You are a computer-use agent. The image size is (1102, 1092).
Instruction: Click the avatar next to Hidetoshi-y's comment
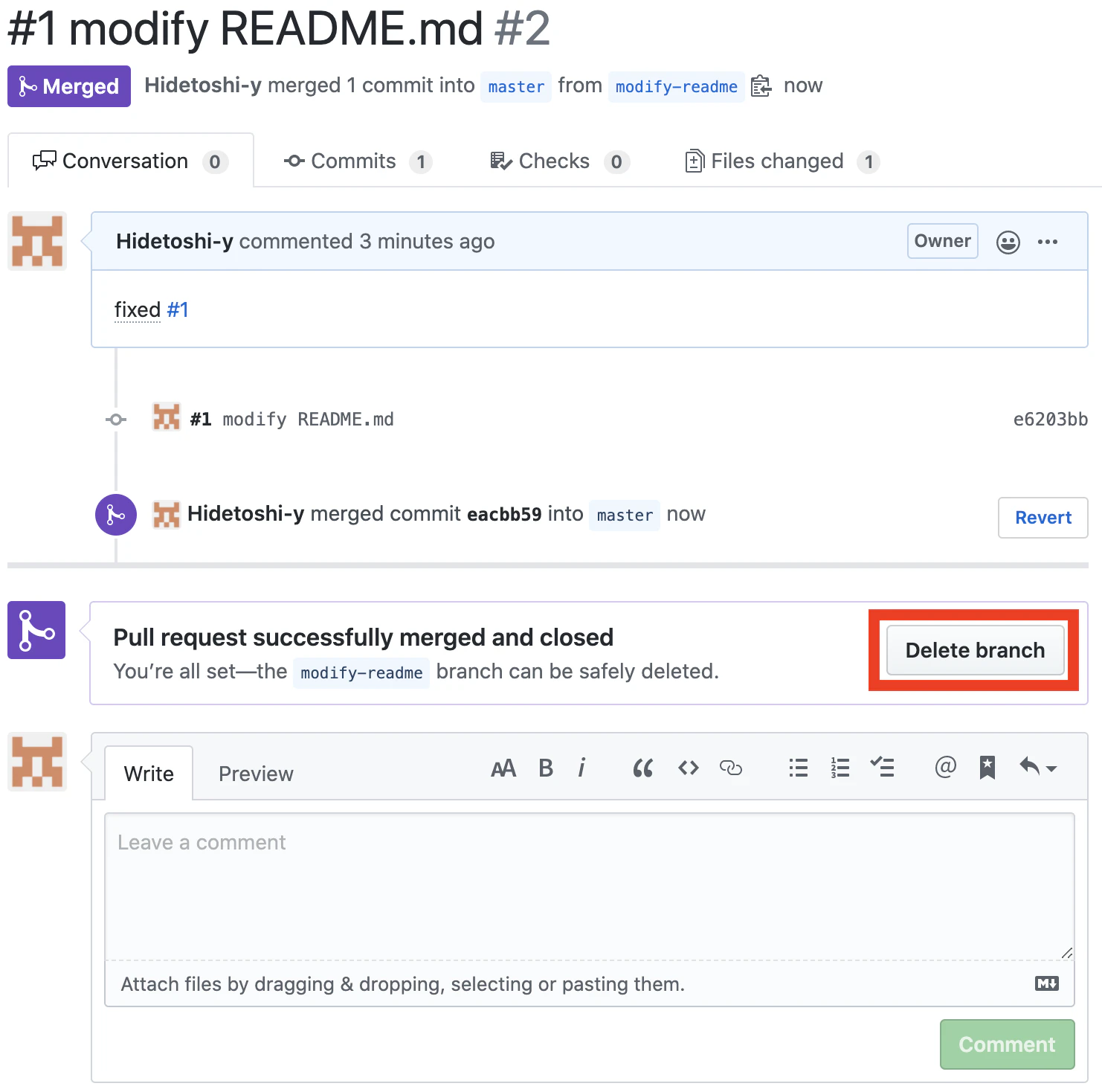click(x=37, y=241)
